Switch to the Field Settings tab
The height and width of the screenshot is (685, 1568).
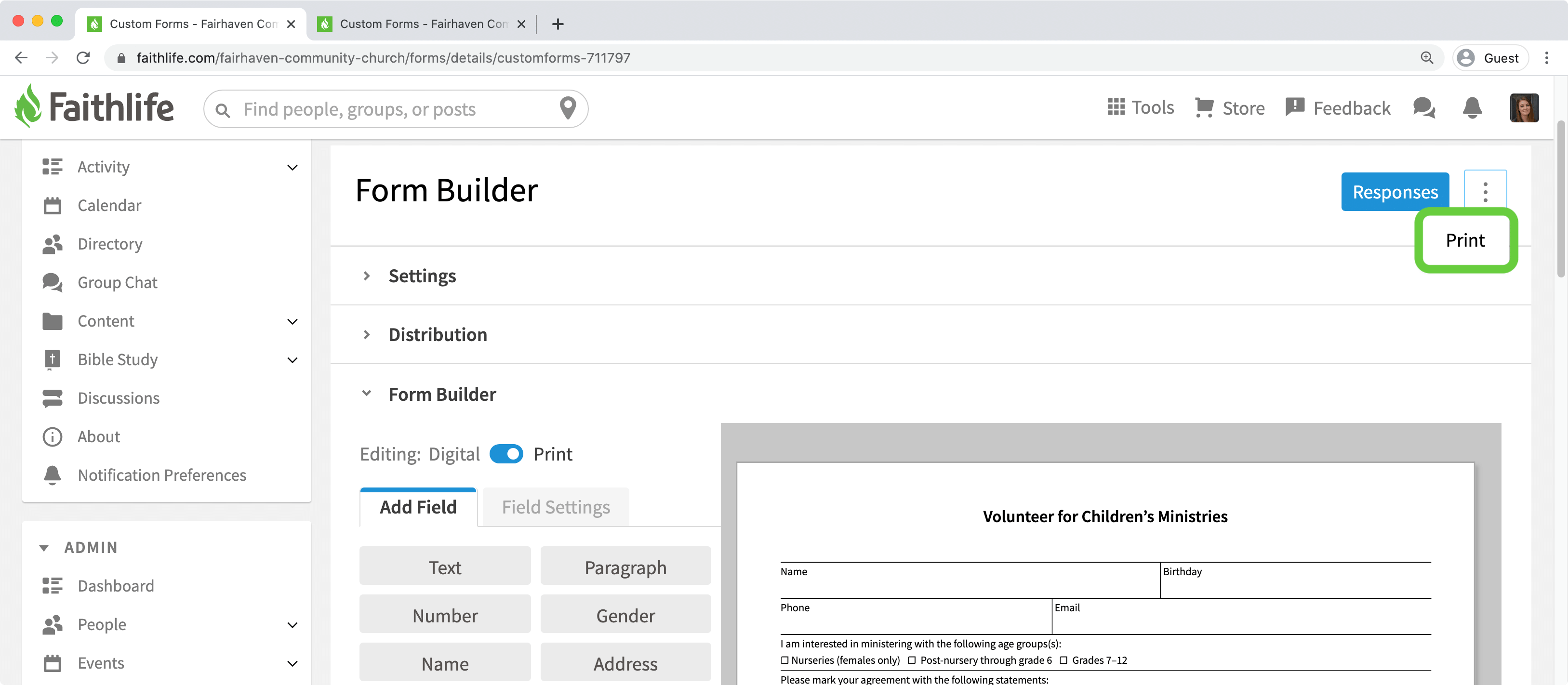pyautogui.click(x=556, y=507)
